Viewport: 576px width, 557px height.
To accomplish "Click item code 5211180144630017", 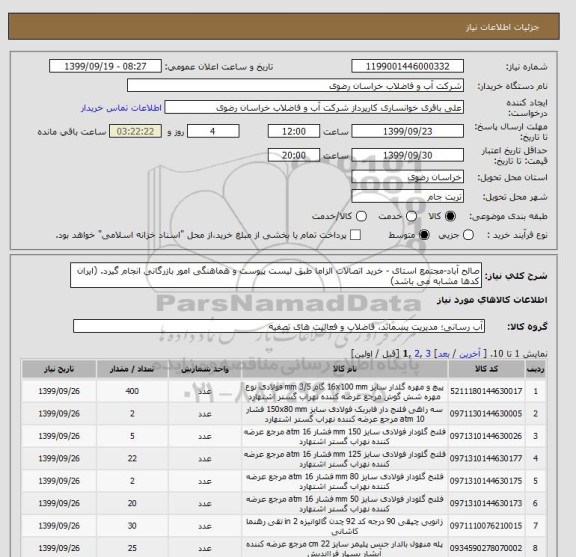I will click(x=486, y=391).
